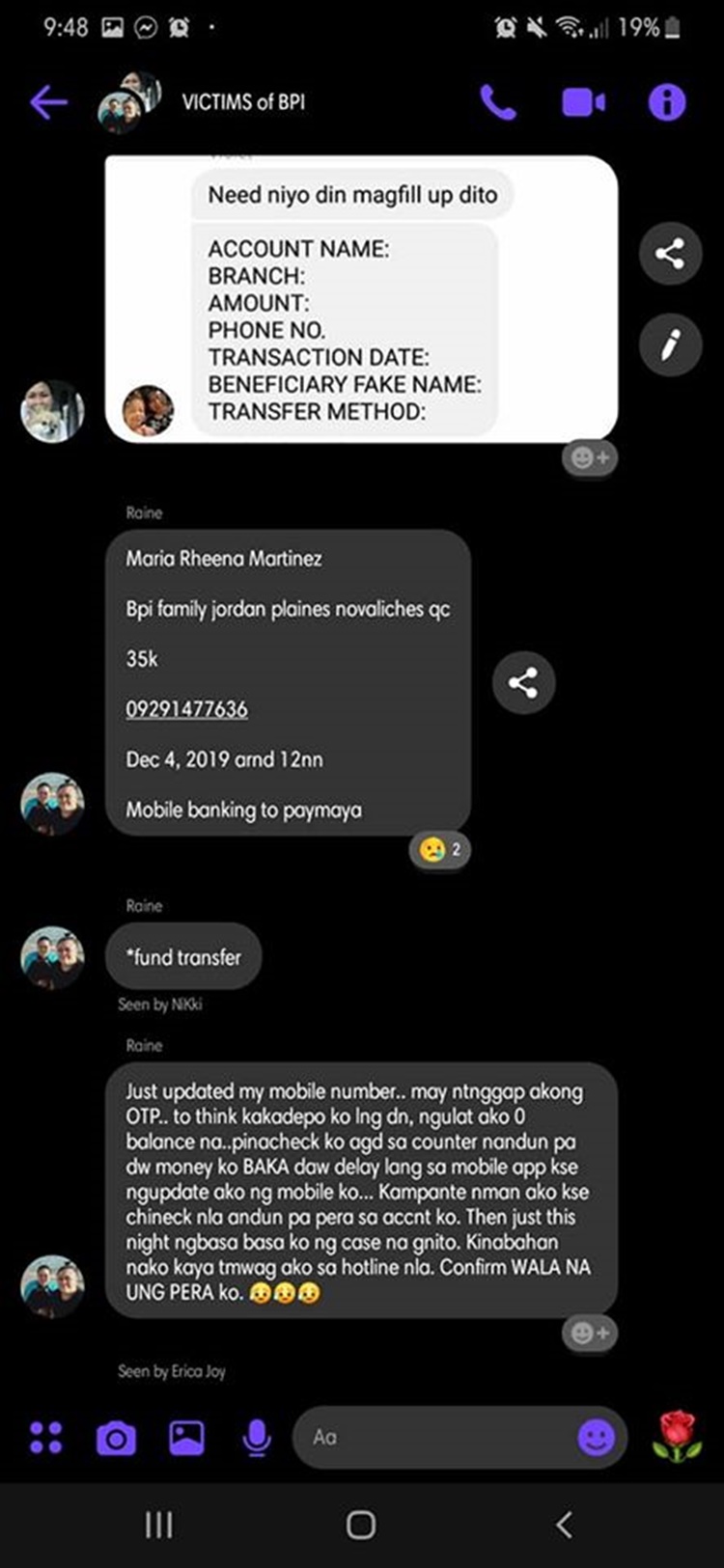This screenshot has height=1568, width=724.
Task: Edit the image with the pencil icon
Action: [x=670, y=344]
